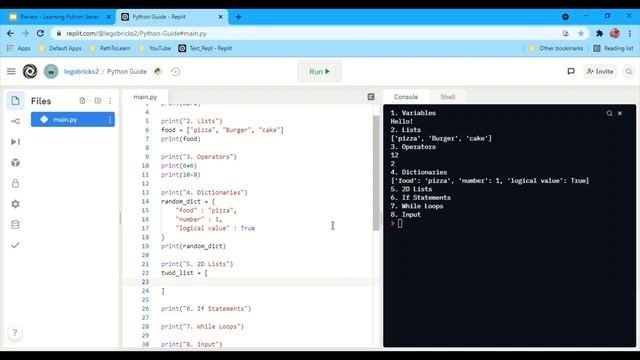Open the Files panel three-dot menu
Image resolution: width=640 pixels, height=360 pixels.
pyautogui.click(x=110, y=101)
